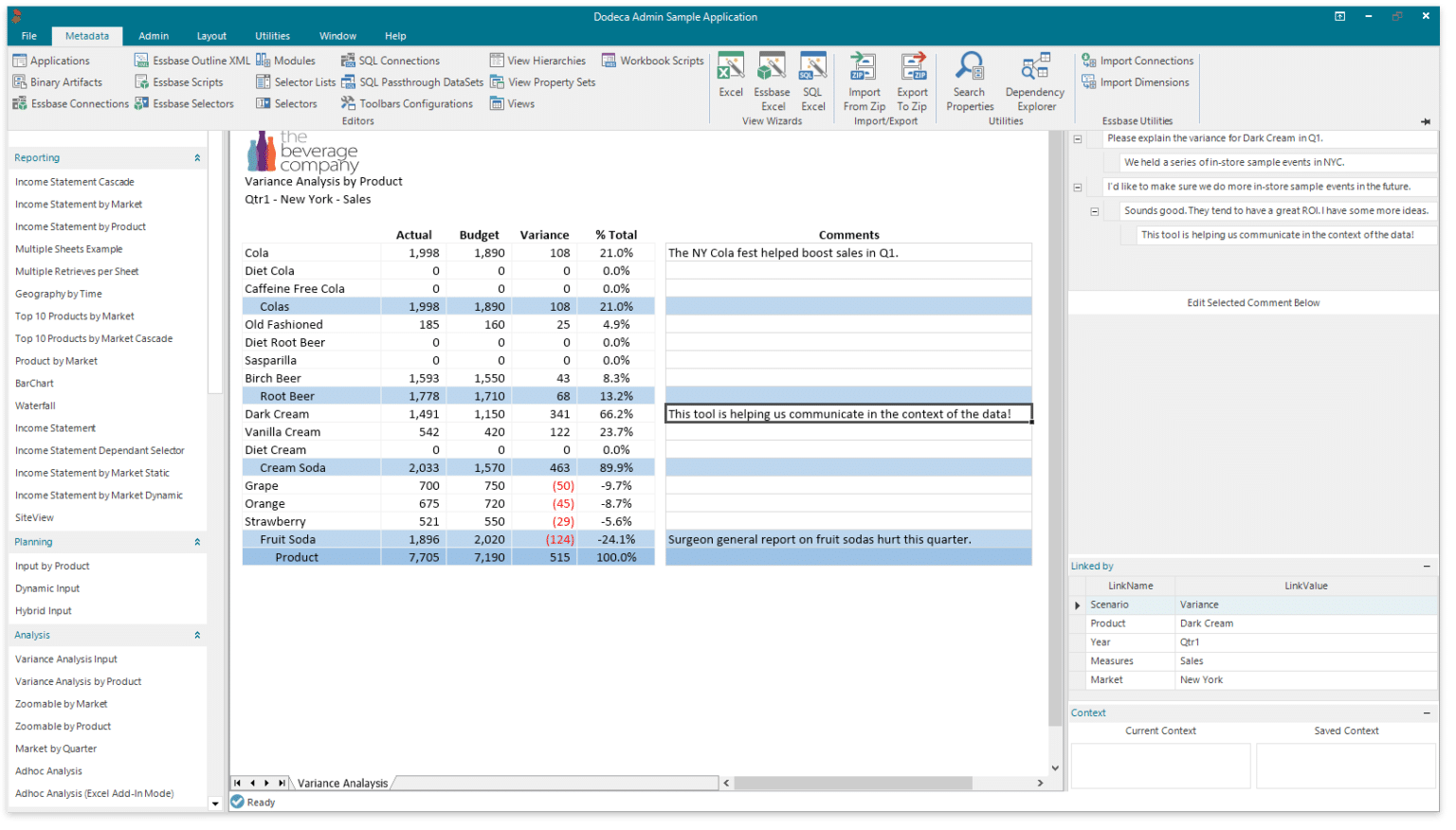Image resolution: width=1456 pixels, height=830 pixels.
Task: Collapse the Context panel
Action: 1426,712
